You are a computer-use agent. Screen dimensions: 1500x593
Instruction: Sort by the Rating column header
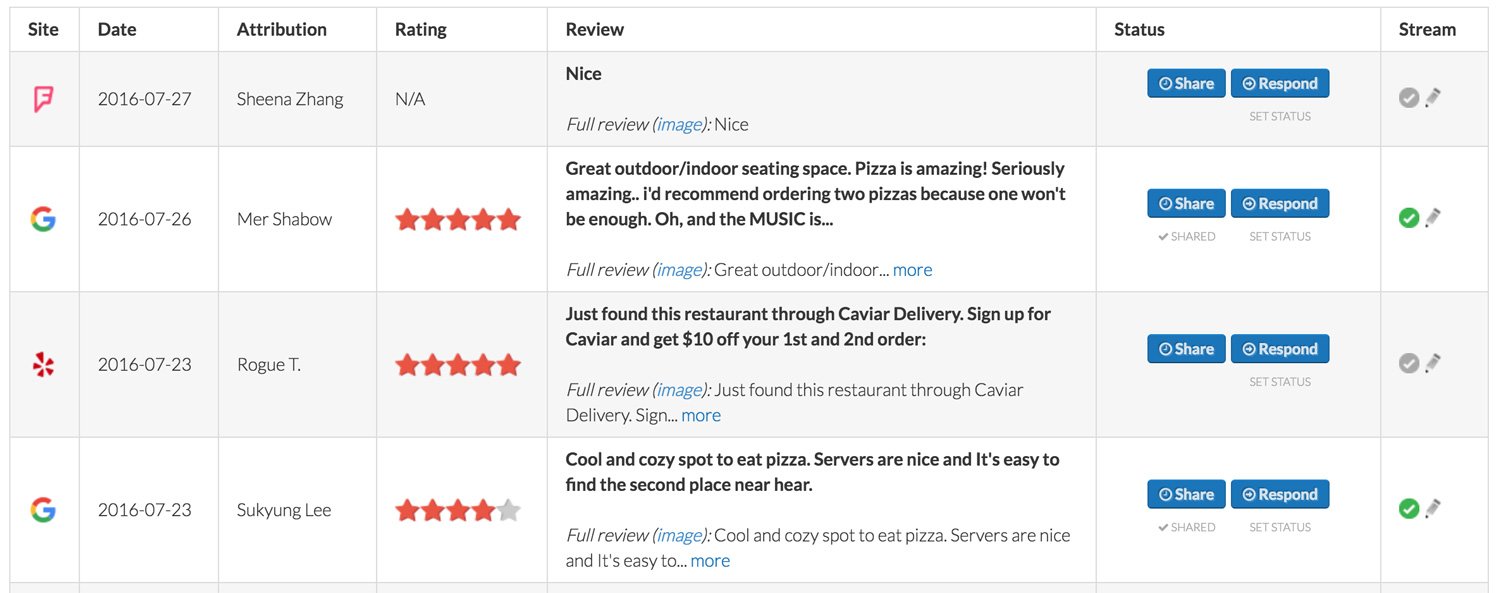(421, 29)
